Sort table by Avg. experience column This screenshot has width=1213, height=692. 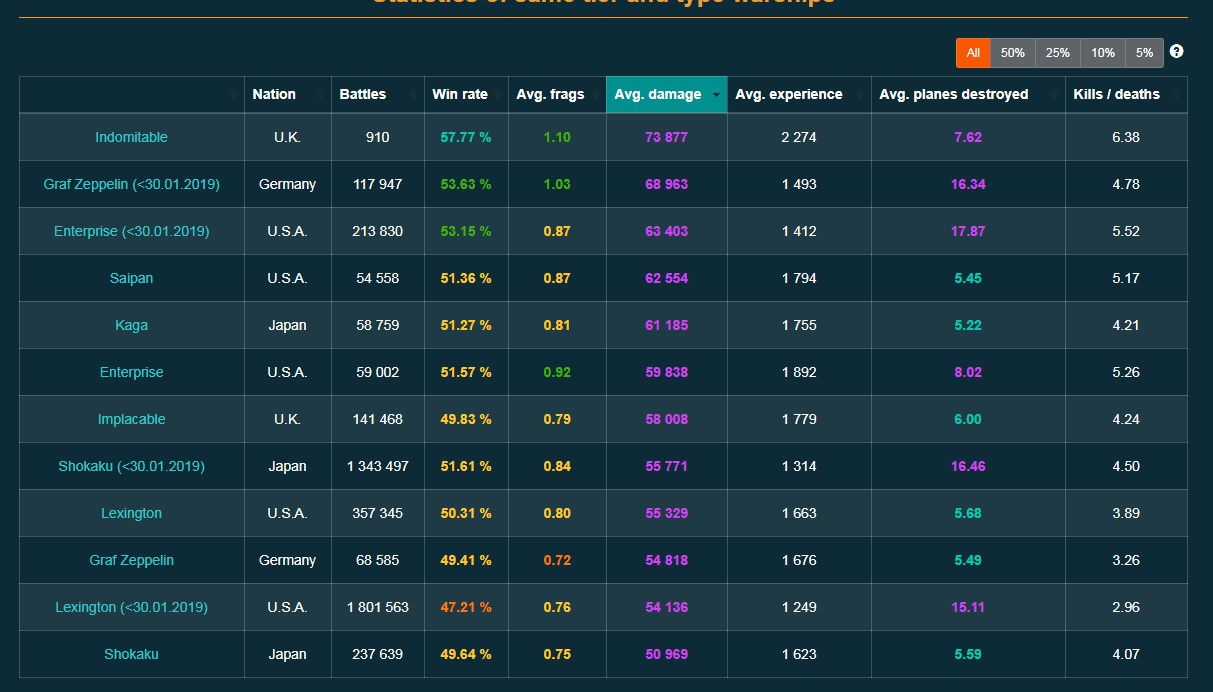point(799,95)
